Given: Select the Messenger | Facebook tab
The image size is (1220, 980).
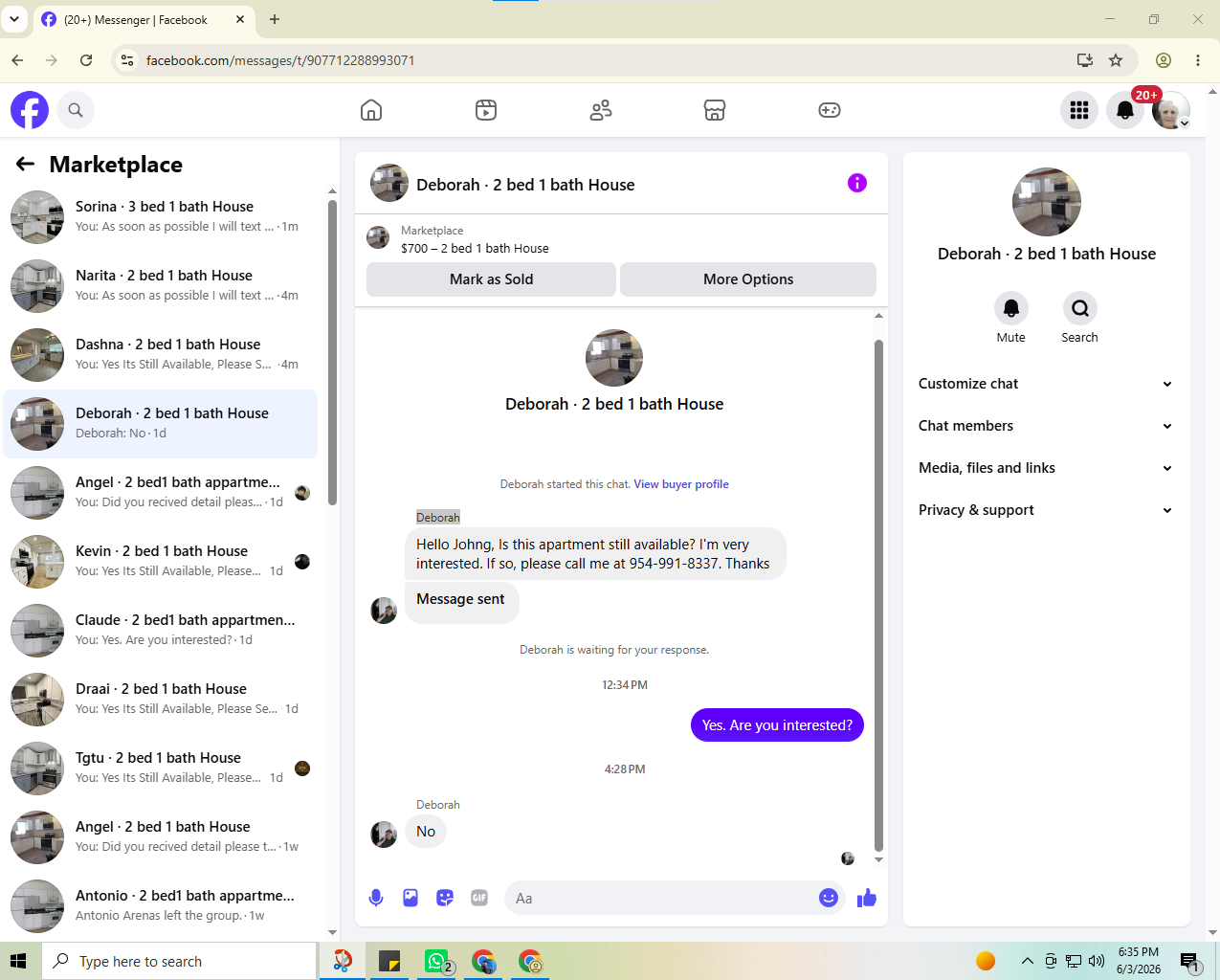Looking at the screenshot, I should coord(144,19).
